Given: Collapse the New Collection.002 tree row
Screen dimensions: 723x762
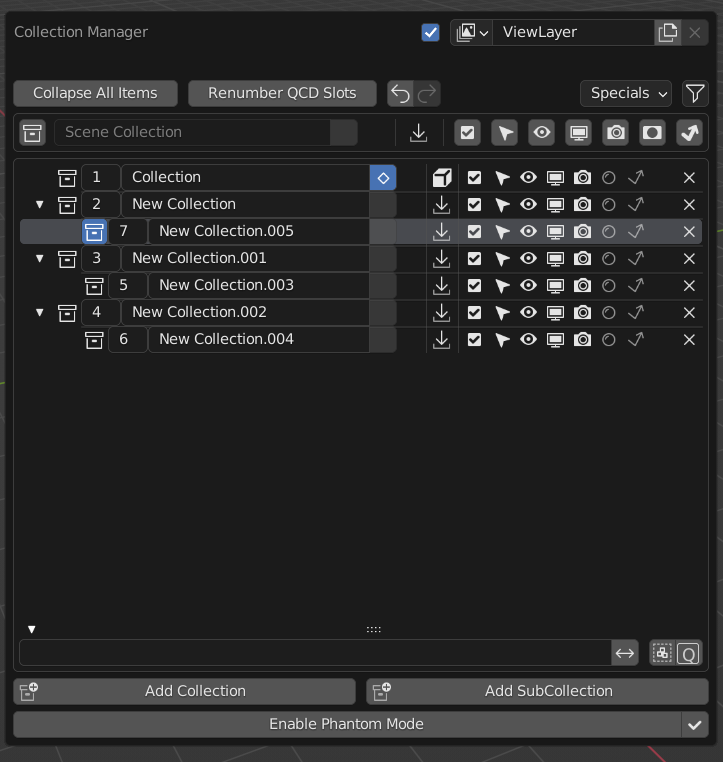Looking at the screenshot, I should (40, 312).
